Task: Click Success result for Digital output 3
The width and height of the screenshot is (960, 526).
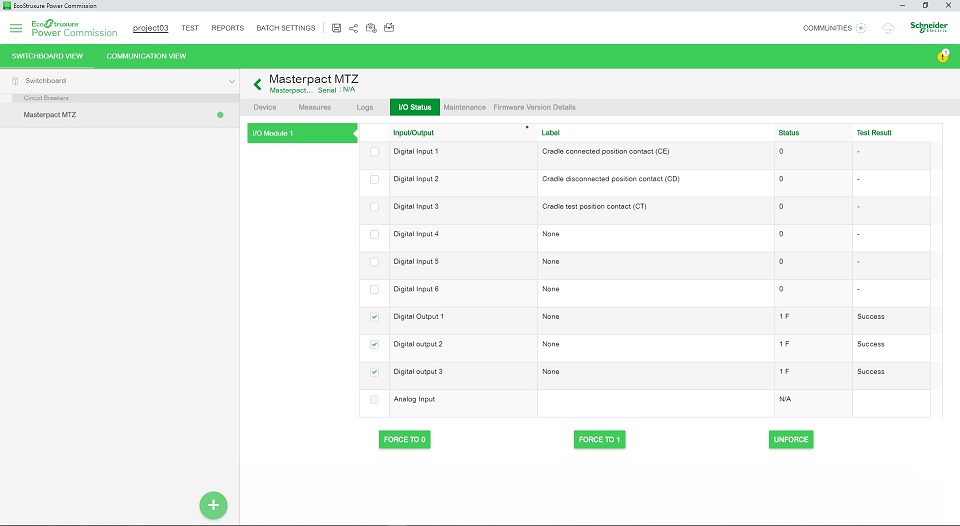Action: click(x=871, y=372)
